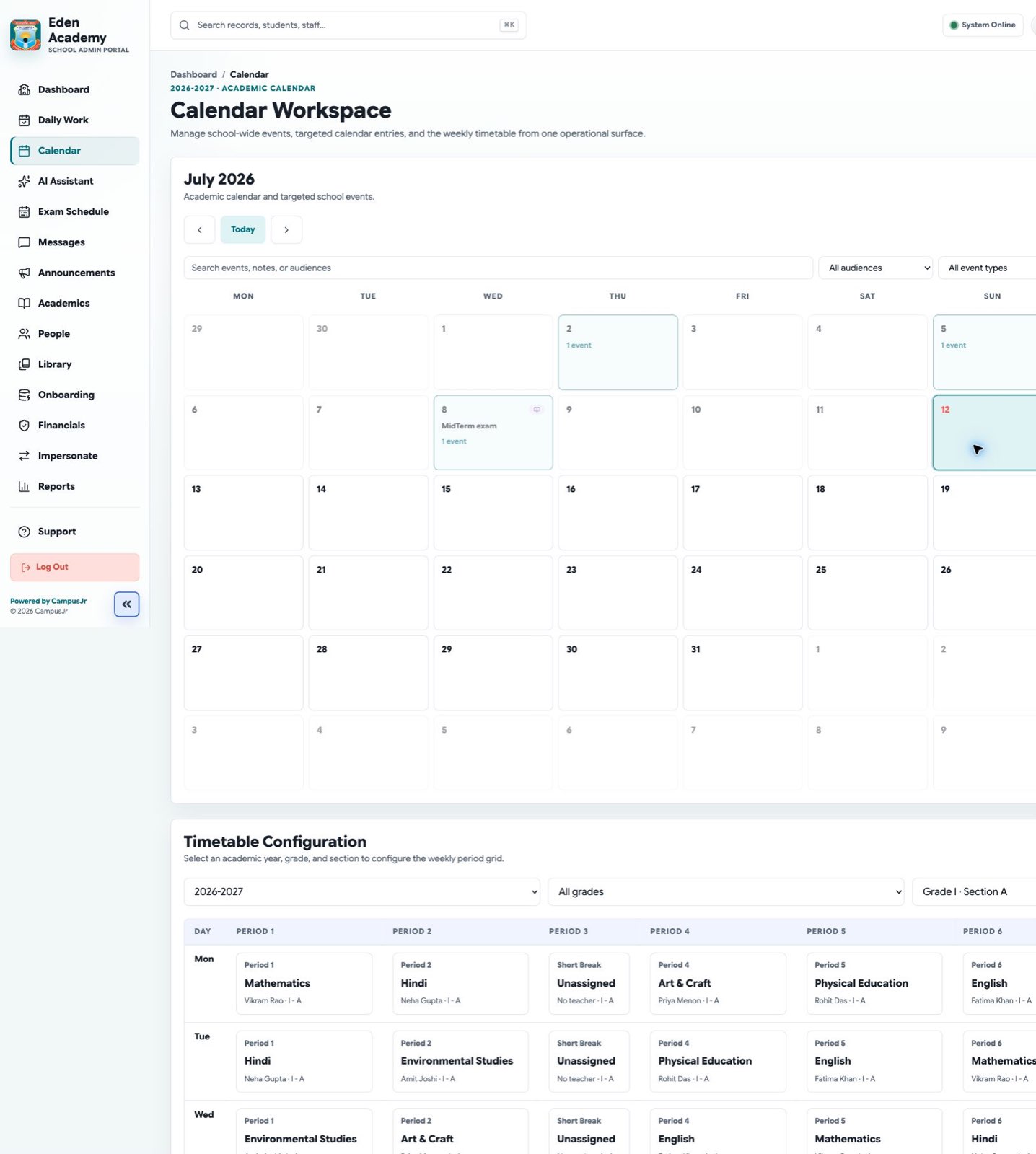This screenshot has height=1154, width=1036.
Task: Open Wednesday Period 2 Art & Craft card
Action: pyautogui.click(x=460, y=1132)
